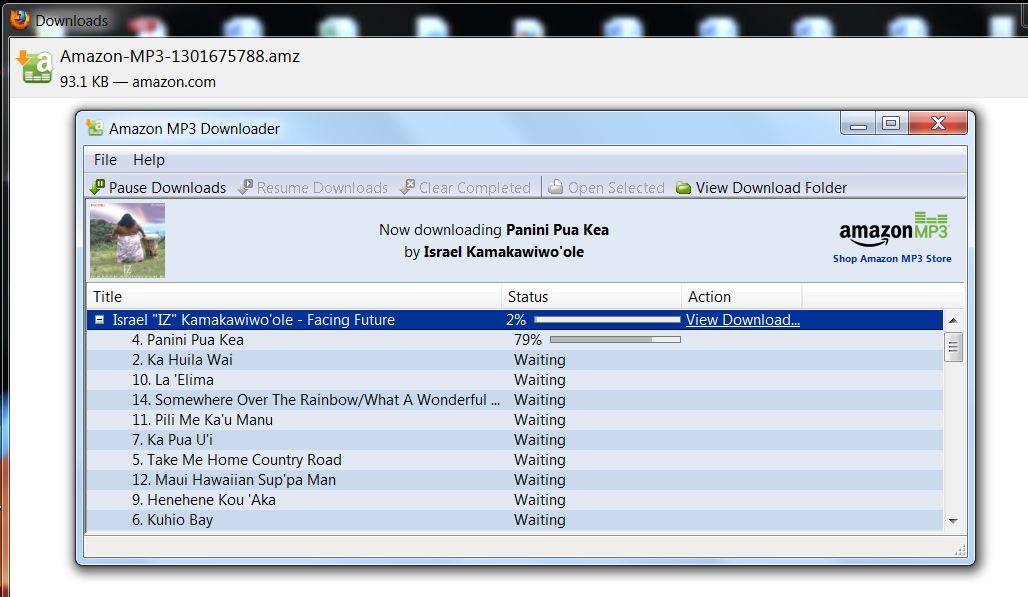Screen dimensions: 1028x597
Task: Maximize the Amazon MP3 Downloader window
Action: point(892,124)
